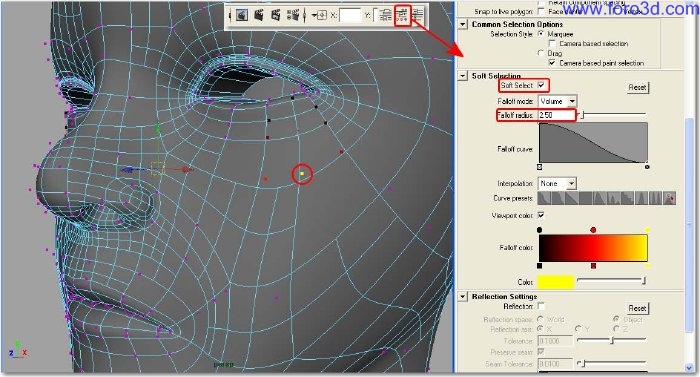Viewport: 700px width, 377px height.
Task: Select Marquee selection style
Action: (x=542, y=34)
